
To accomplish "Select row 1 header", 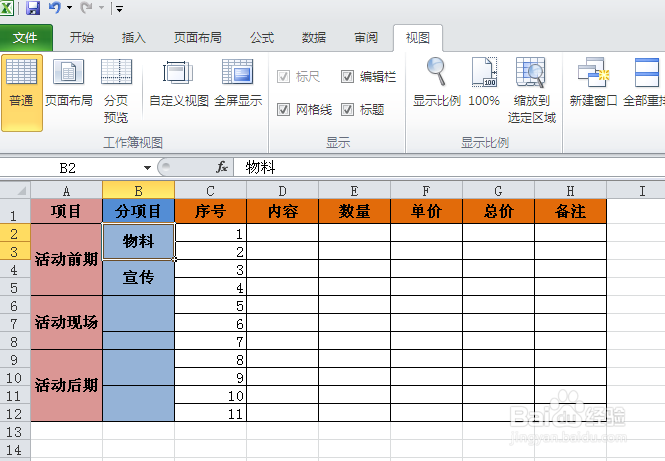I will pos(15,211).
